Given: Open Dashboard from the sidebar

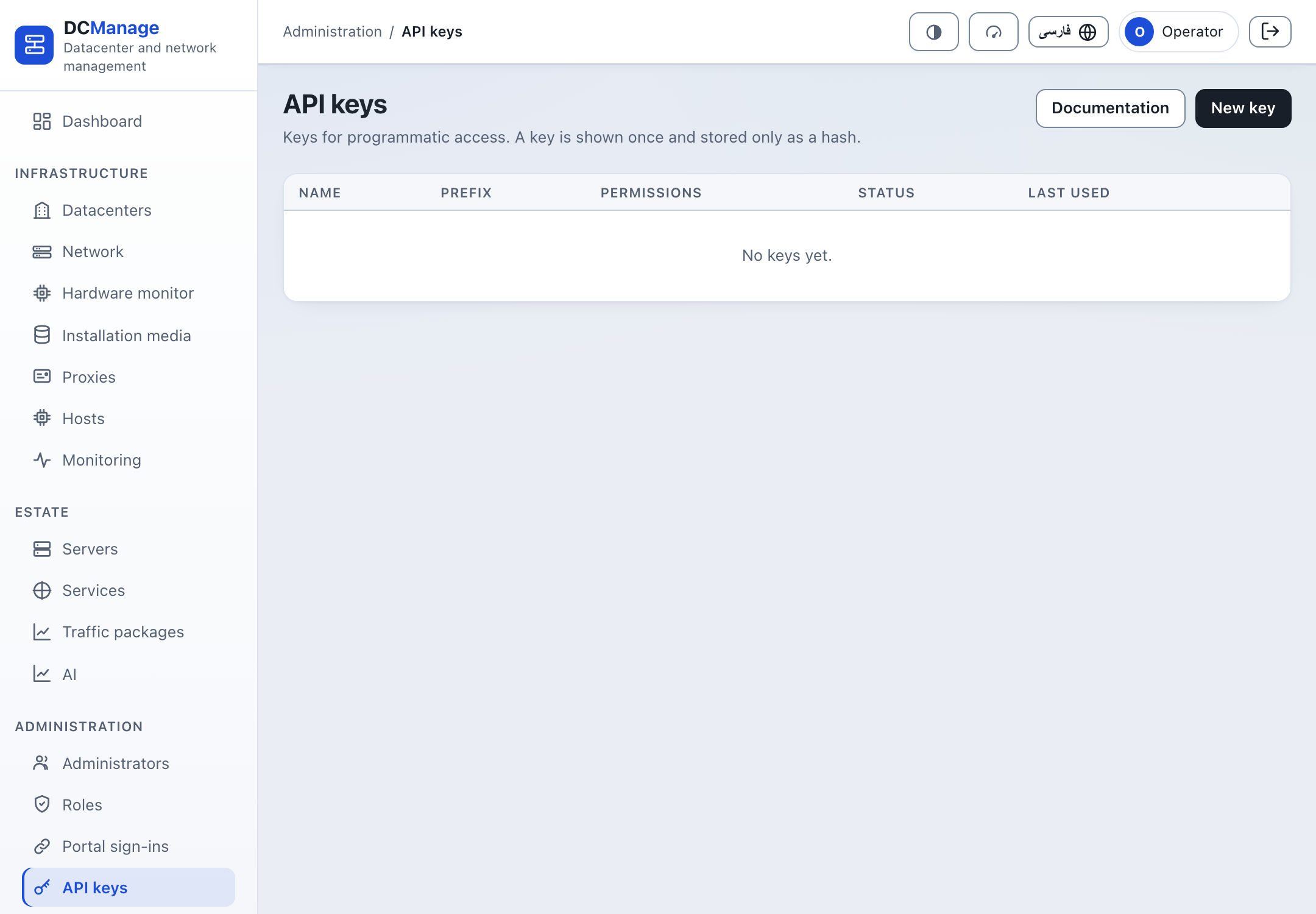Looking at the screenshot, I should click(129, 121).
